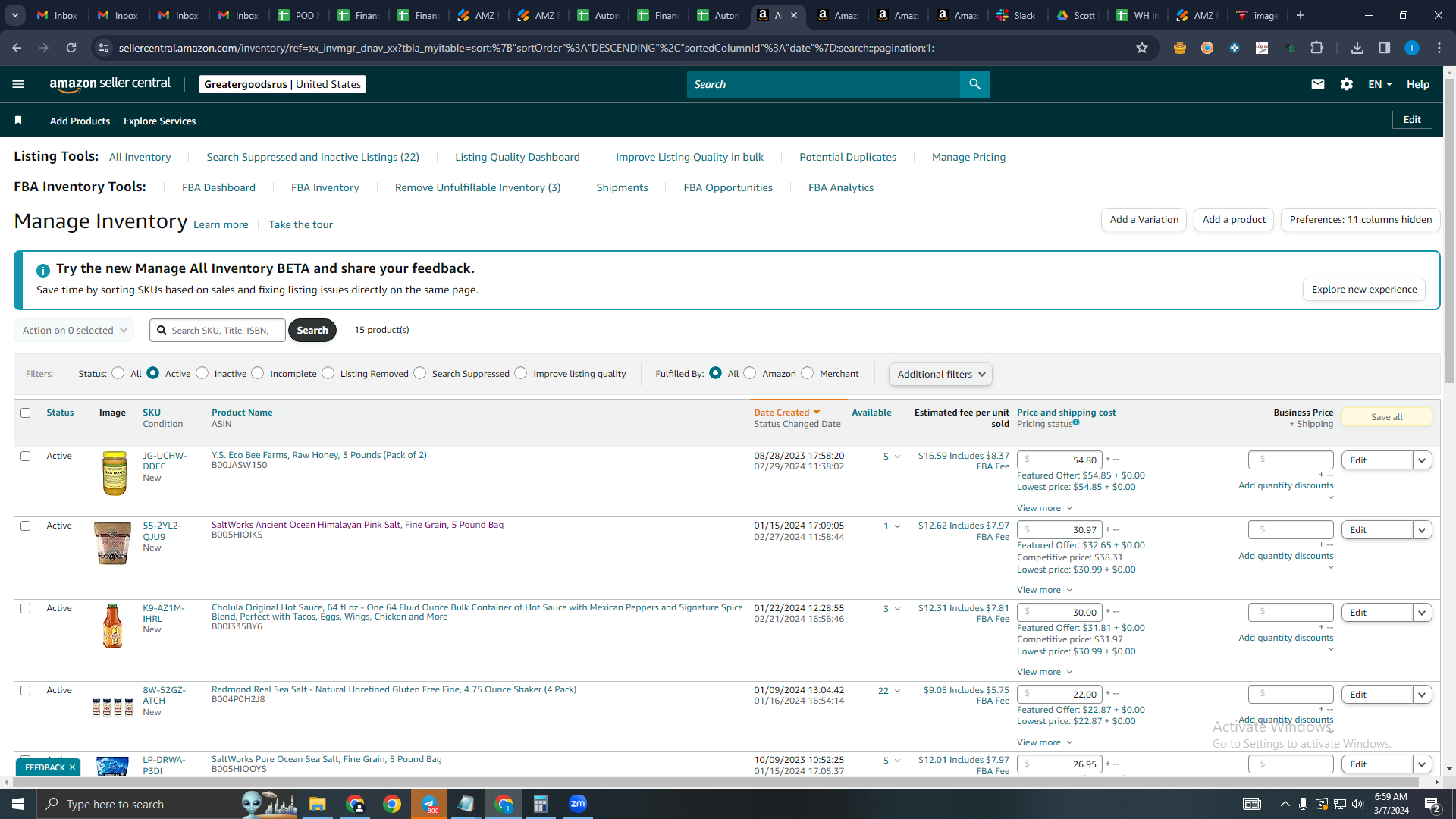The width and height of the screenshot is (1456, 819).
Task: Open Zoom from the taskbar
Action: [x=578, y=804]
